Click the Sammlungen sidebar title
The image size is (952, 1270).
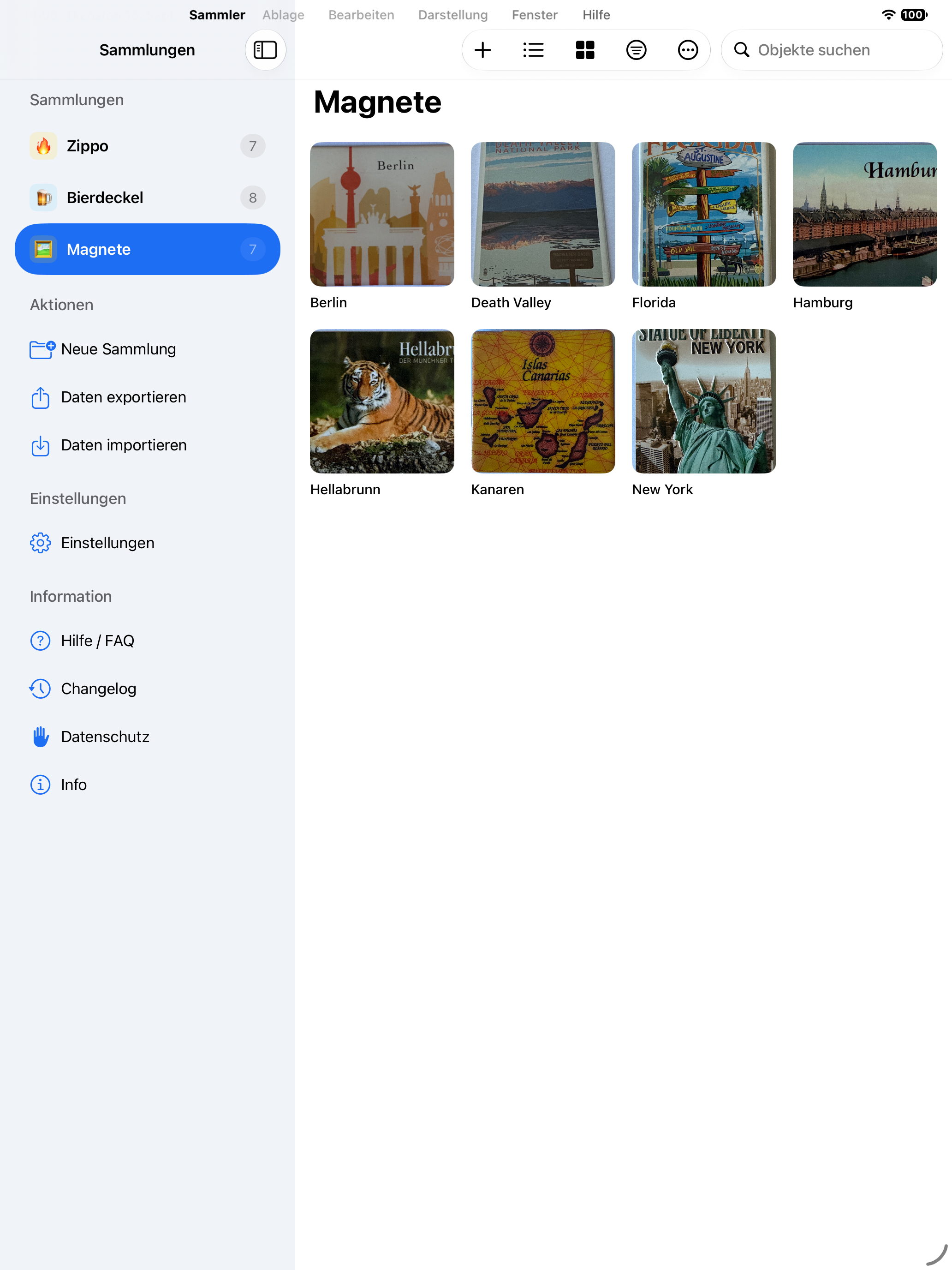click(x=147, y=50)
